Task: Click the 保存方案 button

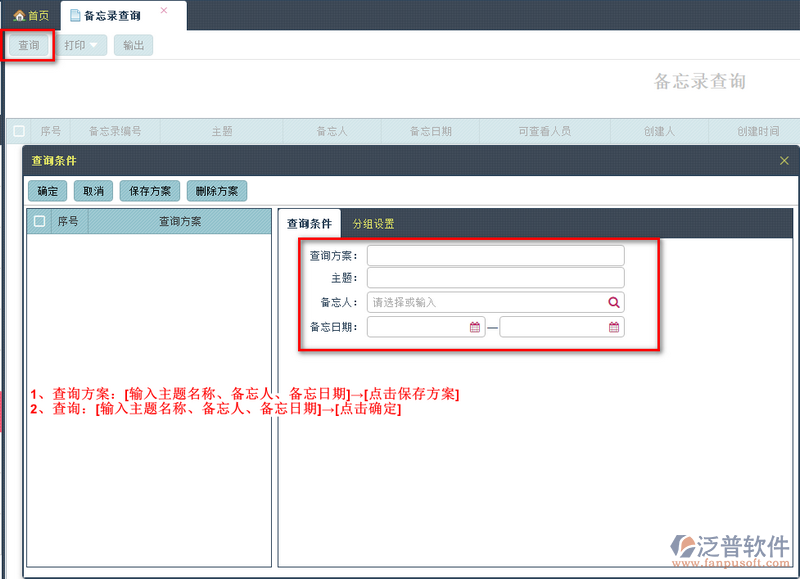Action: point(149,191)
